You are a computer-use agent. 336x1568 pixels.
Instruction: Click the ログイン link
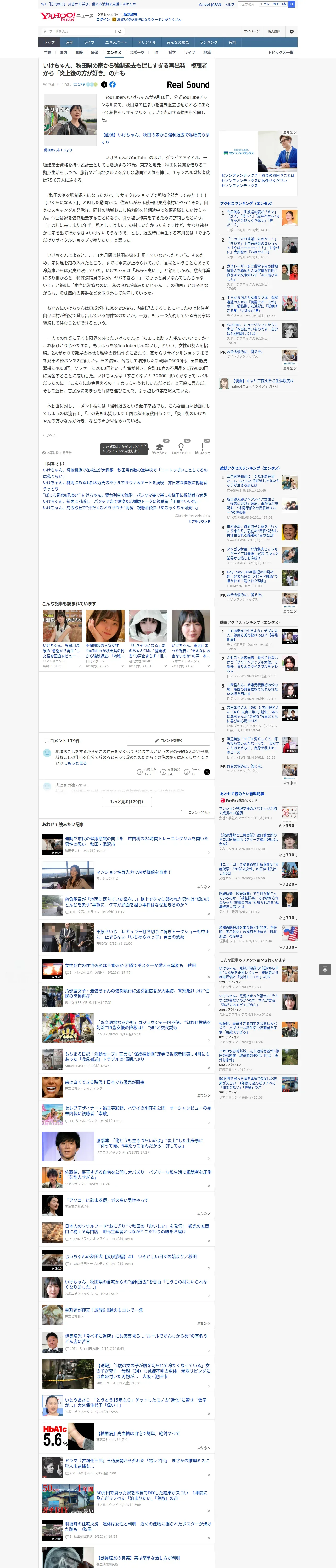[x=103, y=20]
